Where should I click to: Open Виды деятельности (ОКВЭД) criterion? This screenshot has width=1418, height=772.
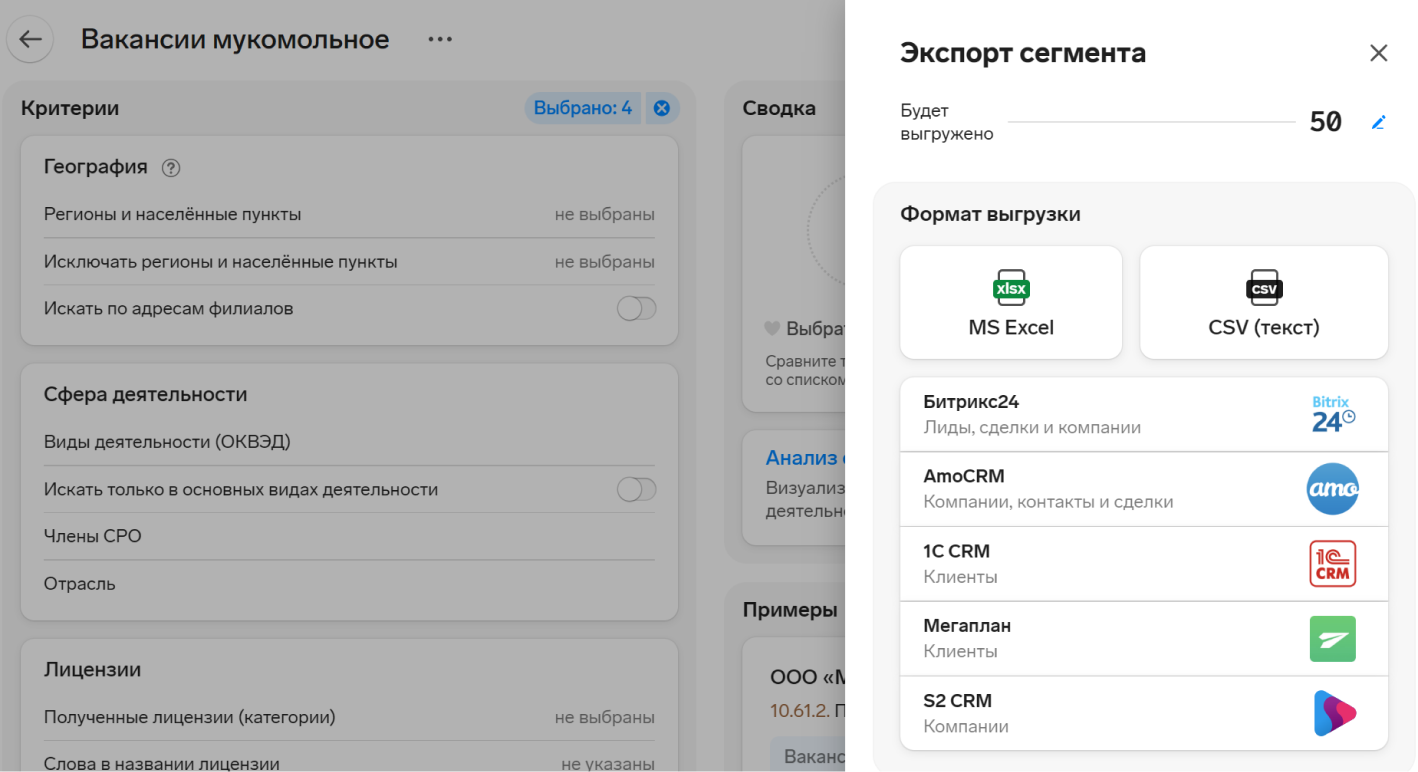pyautogui.click(x=349, y=442)
